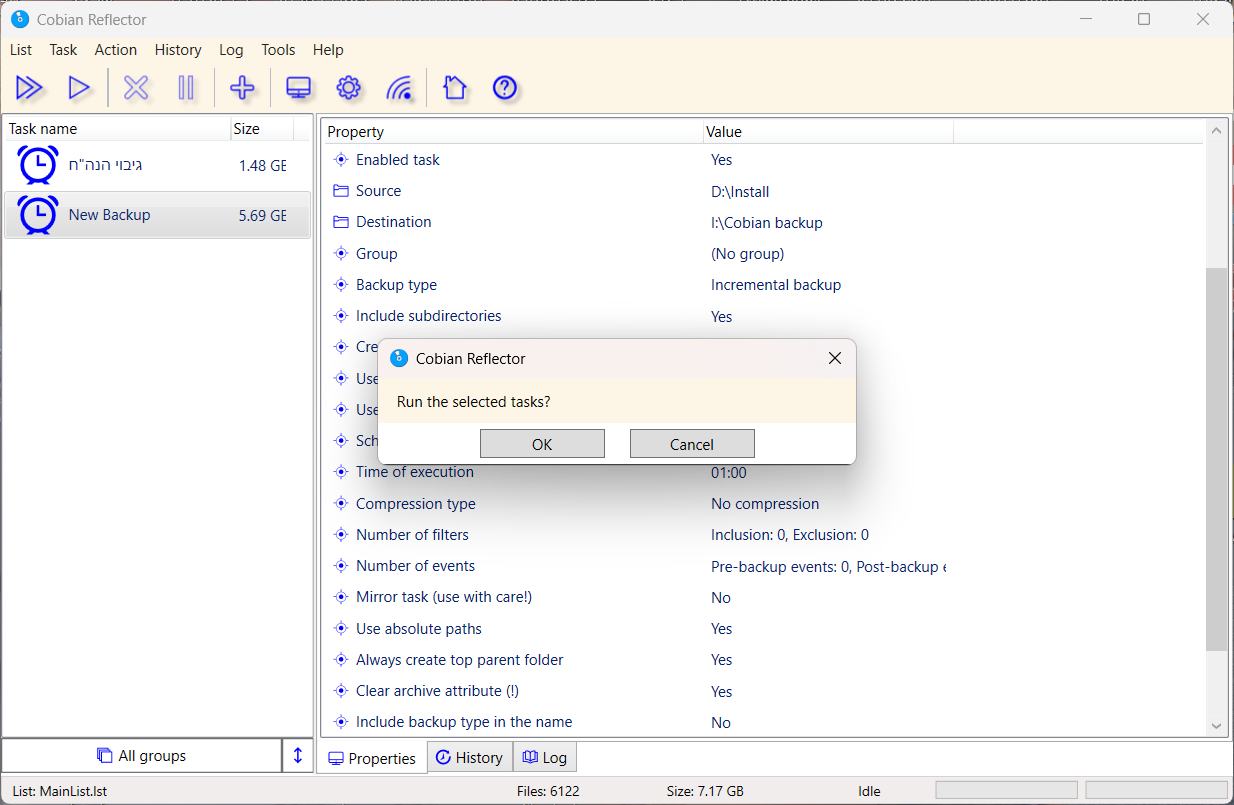This screenshot has height=805, width=1234.
Task: Click the Abort X icon in toolbar
Action: 136,88
